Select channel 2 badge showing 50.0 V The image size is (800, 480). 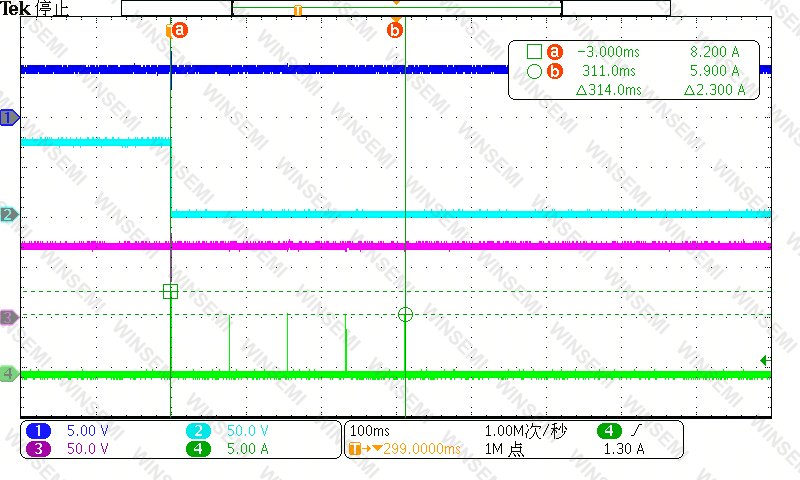pos(198,431)
